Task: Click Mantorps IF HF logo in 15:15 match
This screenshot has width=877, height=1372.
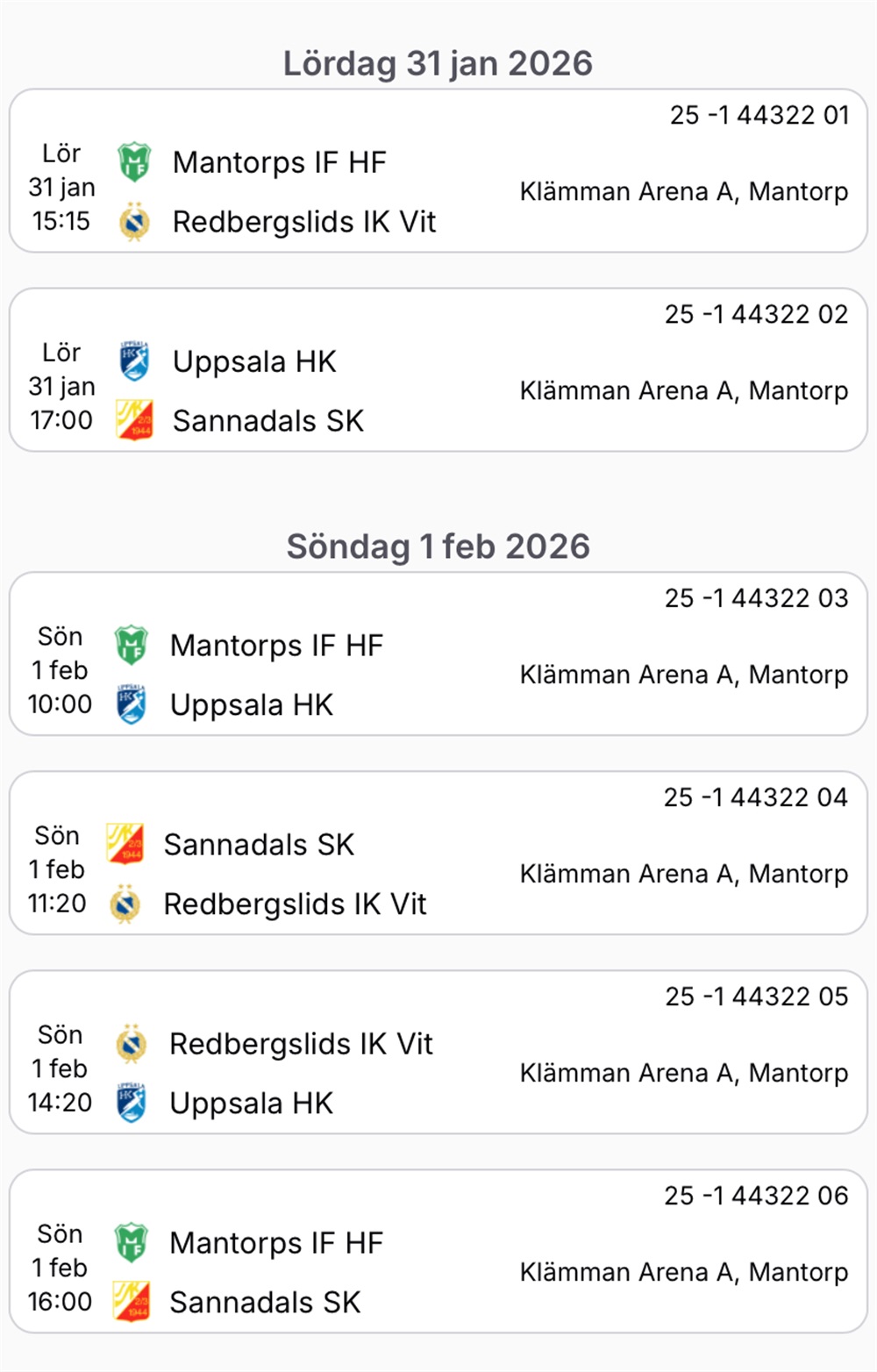Action: coord(134,162)
